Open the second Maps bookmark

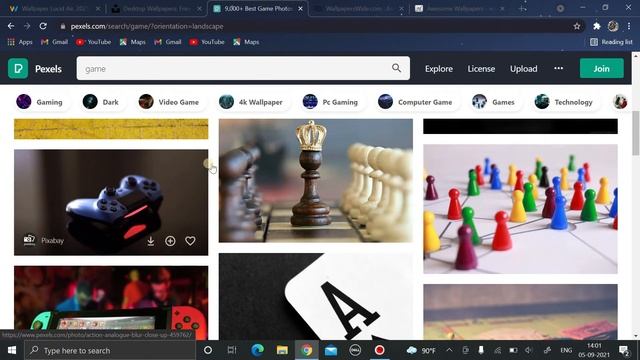[x=246, y=42]
